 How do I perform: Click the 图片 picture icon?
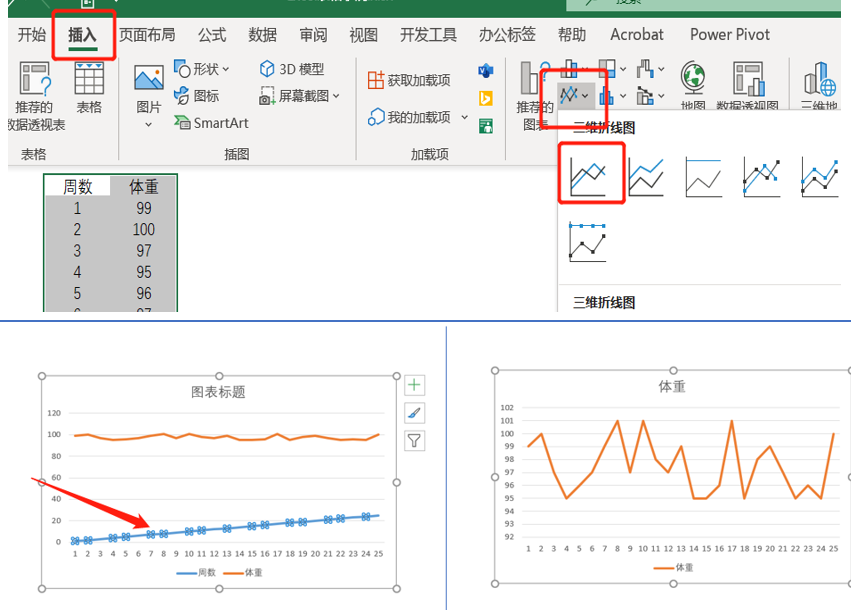[149, 78]
